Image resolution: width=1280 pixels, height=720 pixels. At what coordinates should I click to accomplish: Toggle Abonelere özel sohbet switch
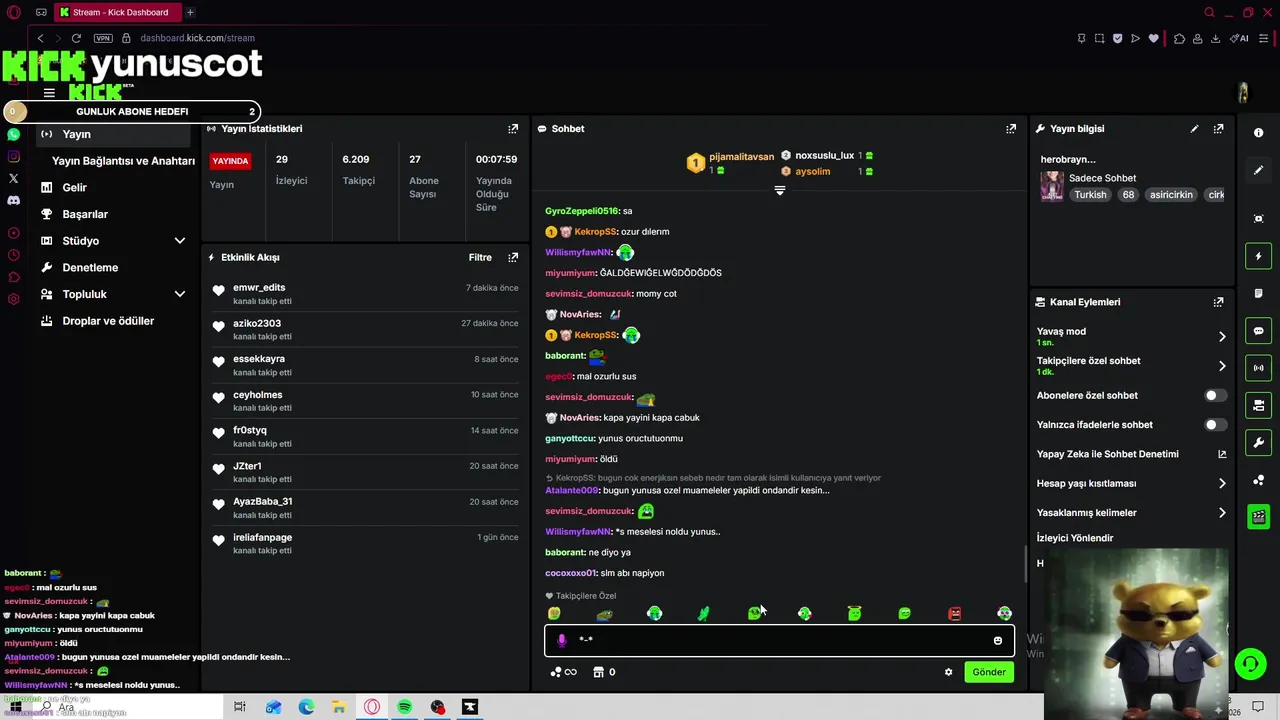point(1215,395)
